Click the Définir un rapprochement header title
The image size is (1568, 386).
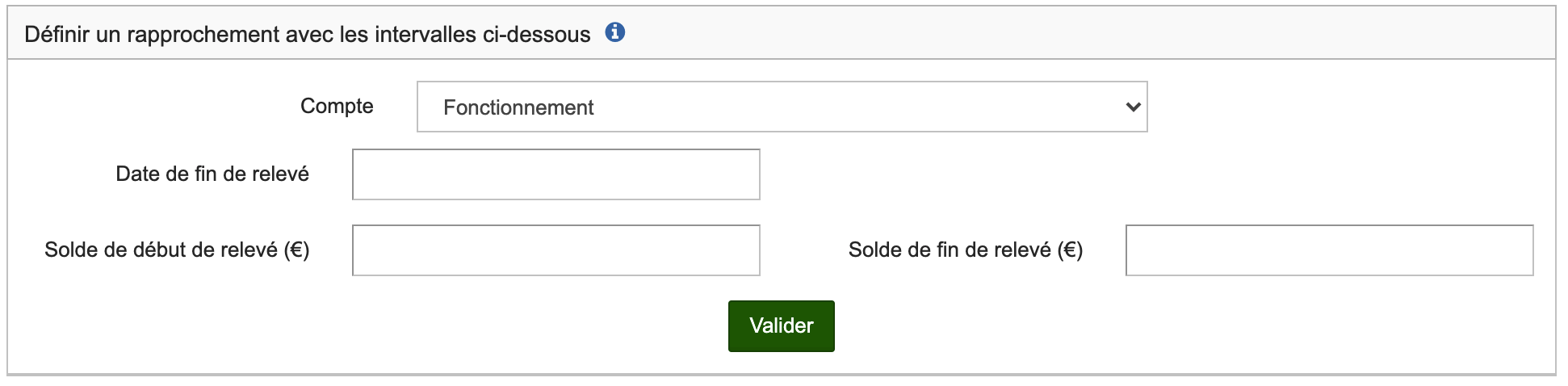[x=308, y=35]
